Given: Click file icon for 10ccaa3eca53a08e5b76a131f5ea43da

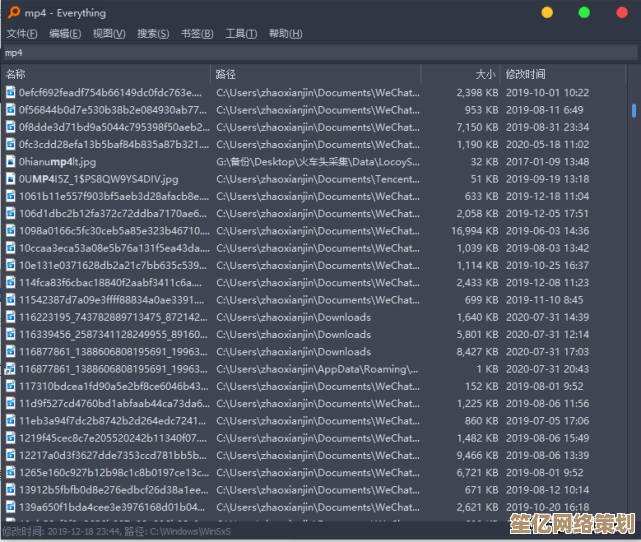Looking at the screenshot, I should click(11, 248).
